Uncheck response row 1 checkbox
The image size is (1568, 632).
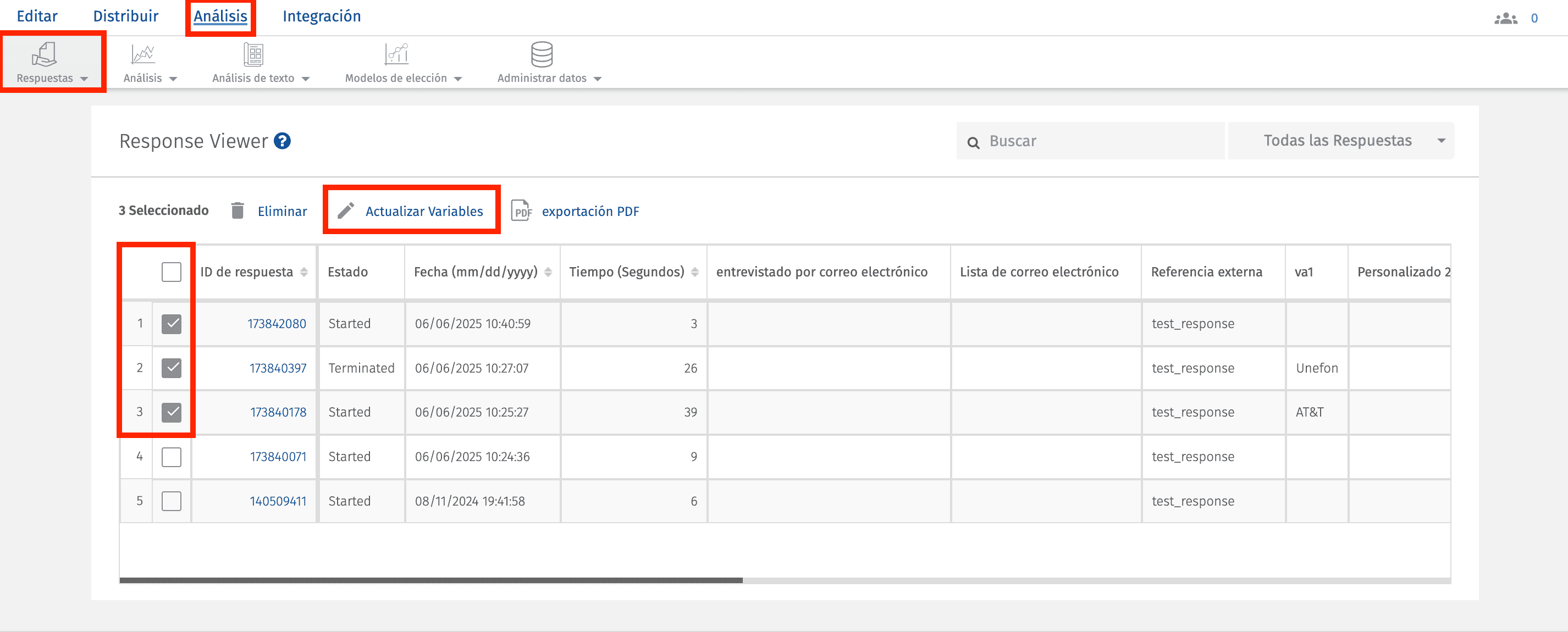pyautogui.click(x=172, y=324)
